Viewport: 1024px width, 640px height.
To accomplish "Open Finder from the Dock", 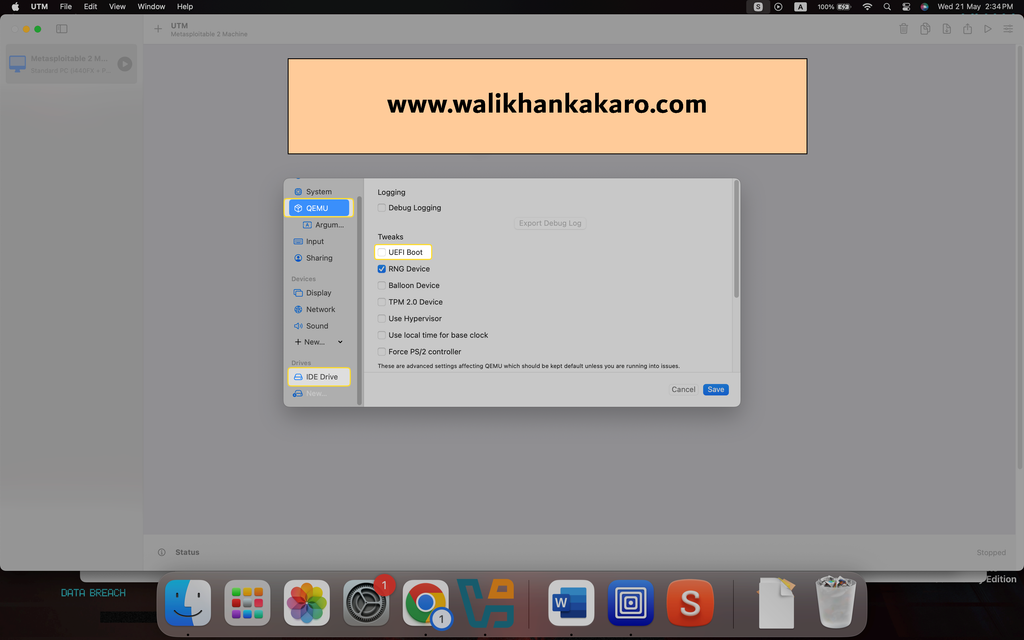I will coord(188,603).
